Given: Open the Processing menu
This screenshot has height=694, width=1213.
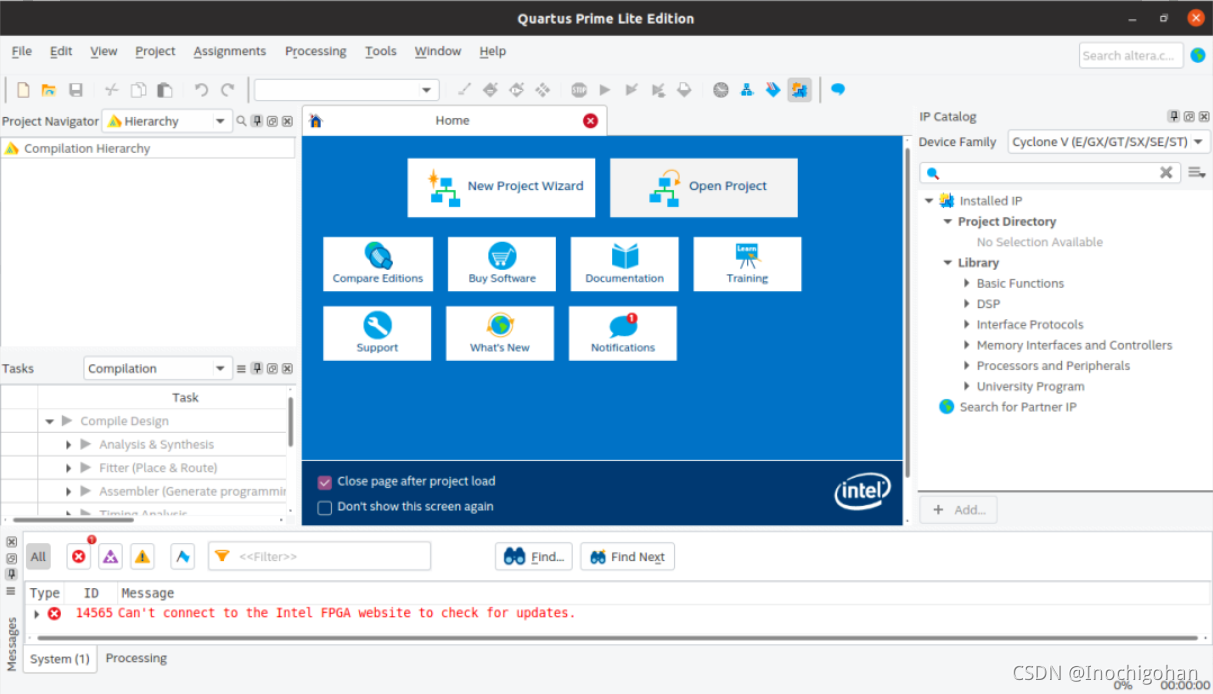Looking at the screenshot, I should [315, 51].
